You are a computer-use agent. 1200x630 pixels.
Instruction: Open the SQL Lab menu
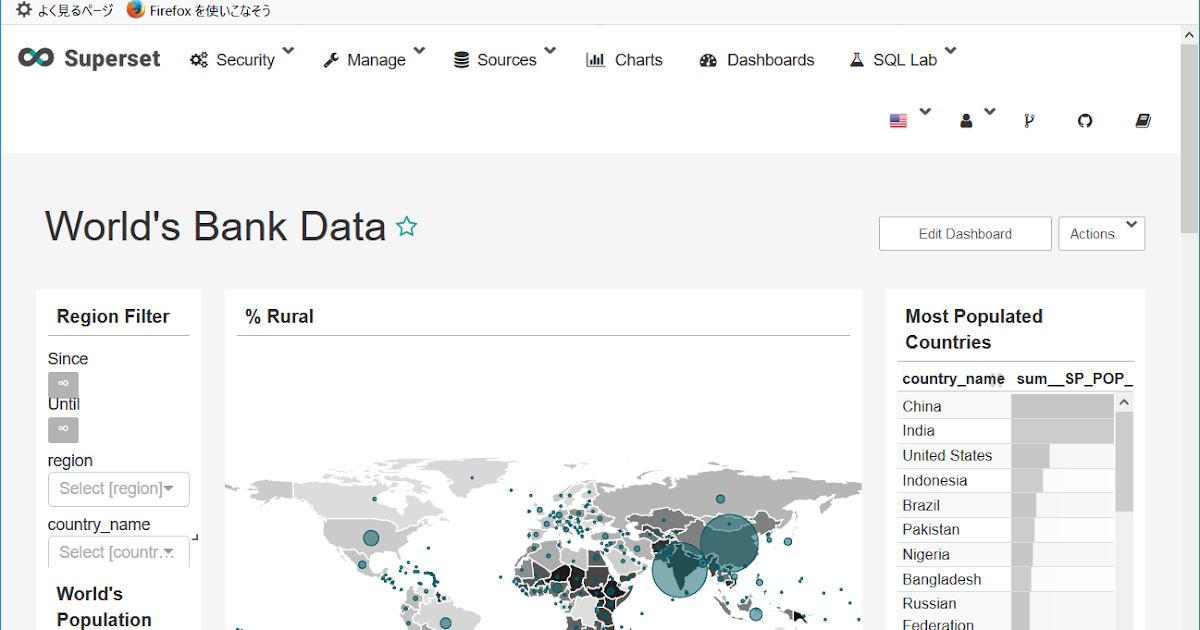click(903, 60)
